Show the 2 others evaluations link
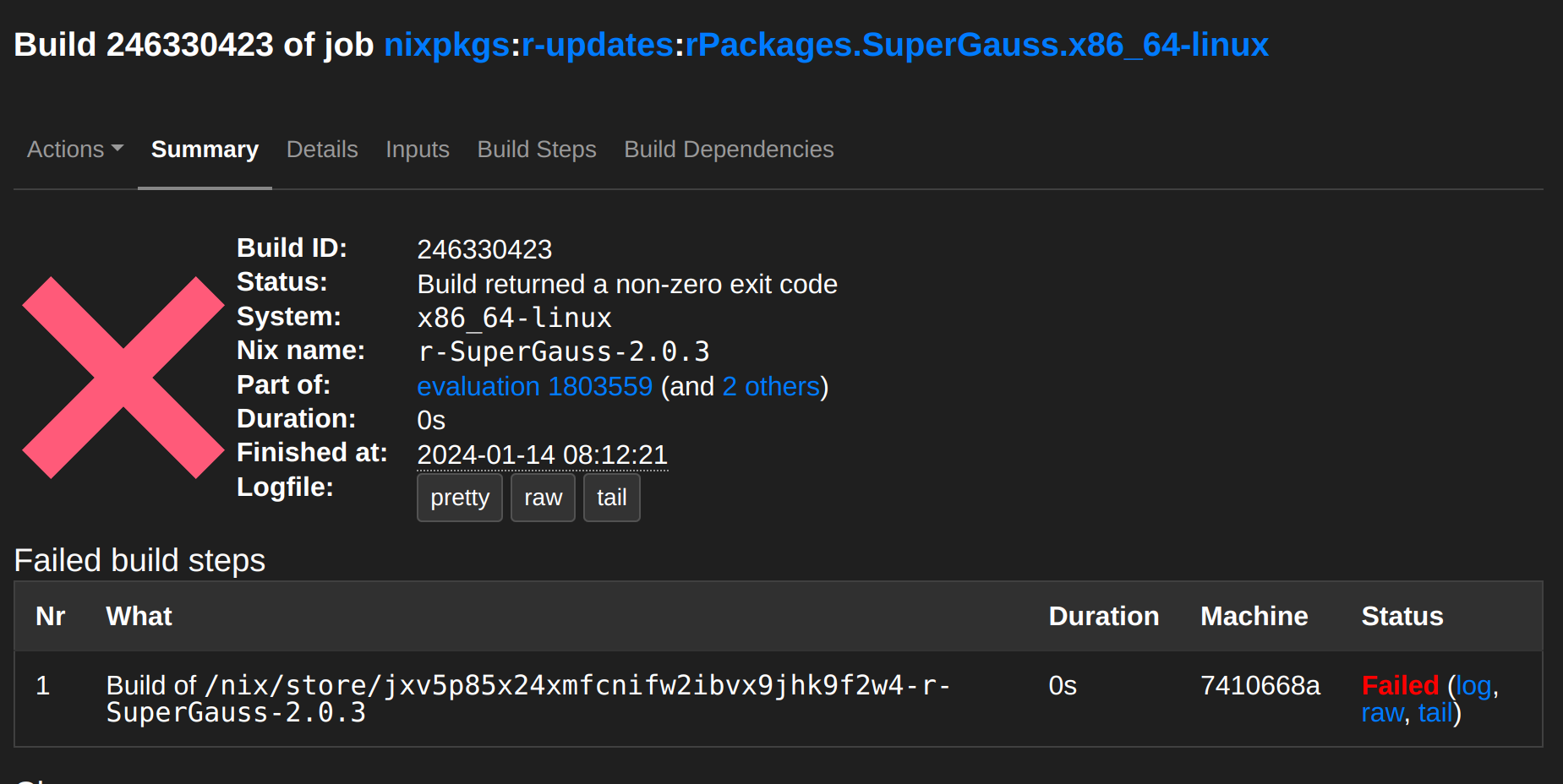The width and height of the screenshot is (1563, 784). click(771, 386)
